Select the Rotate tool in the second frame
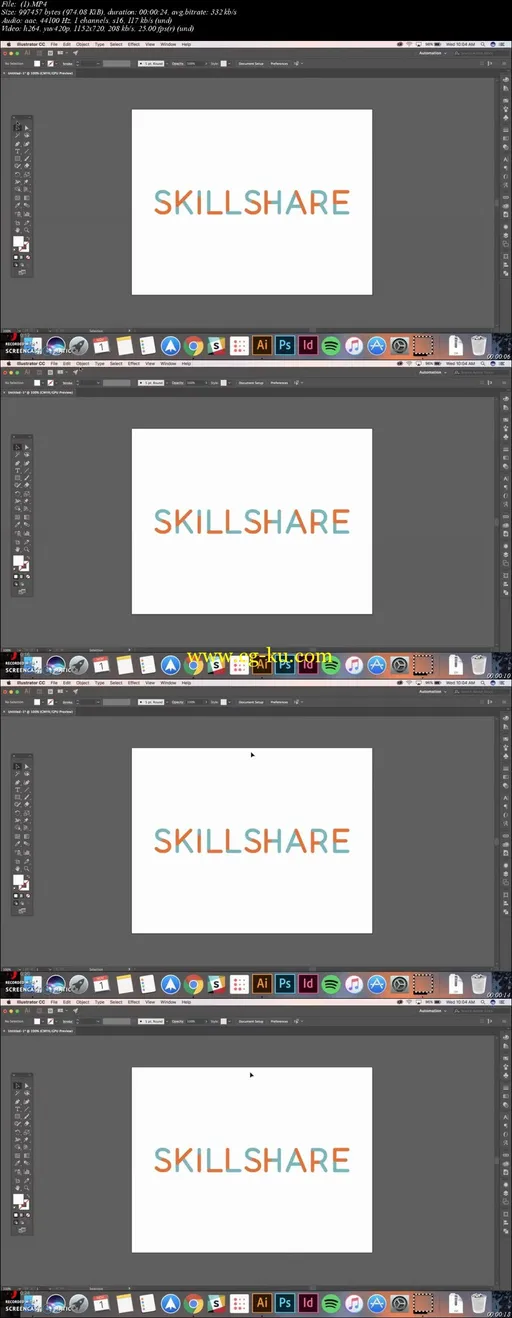 point(18,493)
